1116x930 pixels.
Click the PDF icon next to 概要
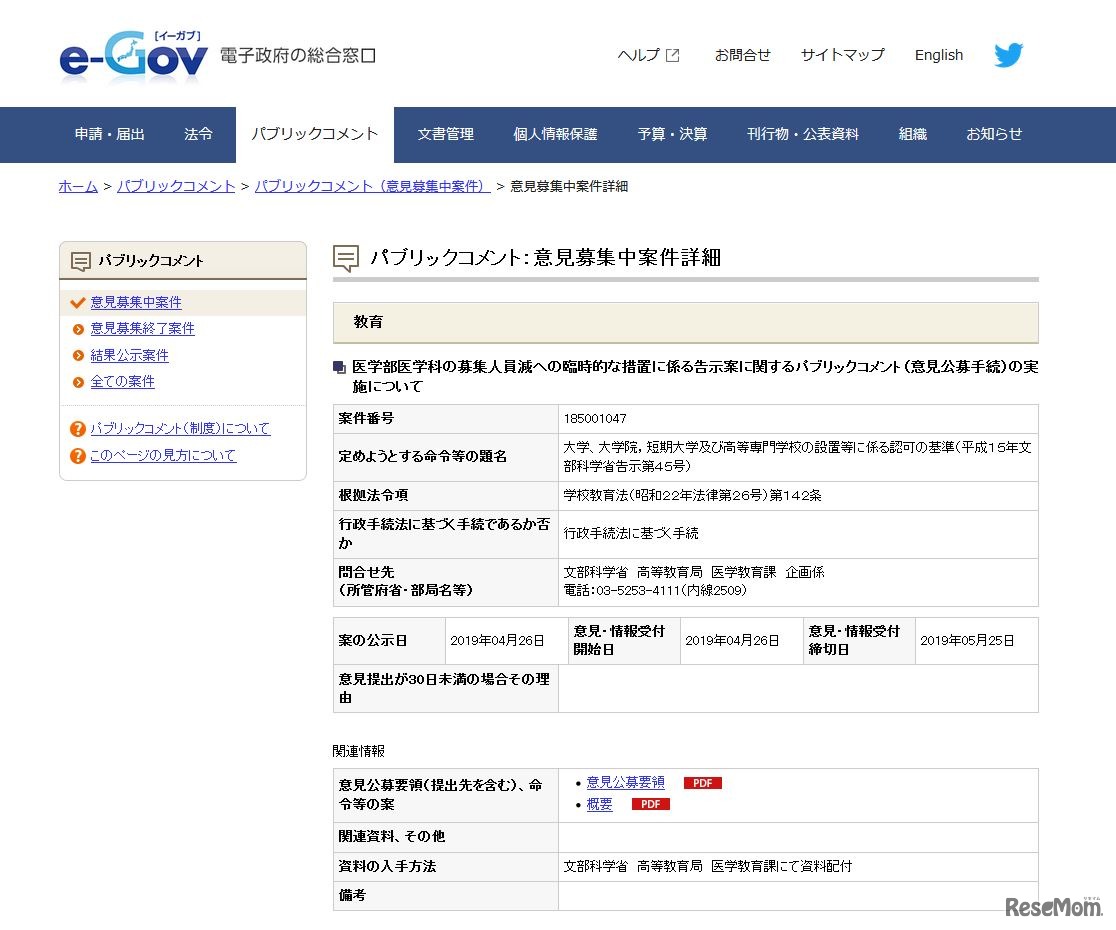click(650, 804)
